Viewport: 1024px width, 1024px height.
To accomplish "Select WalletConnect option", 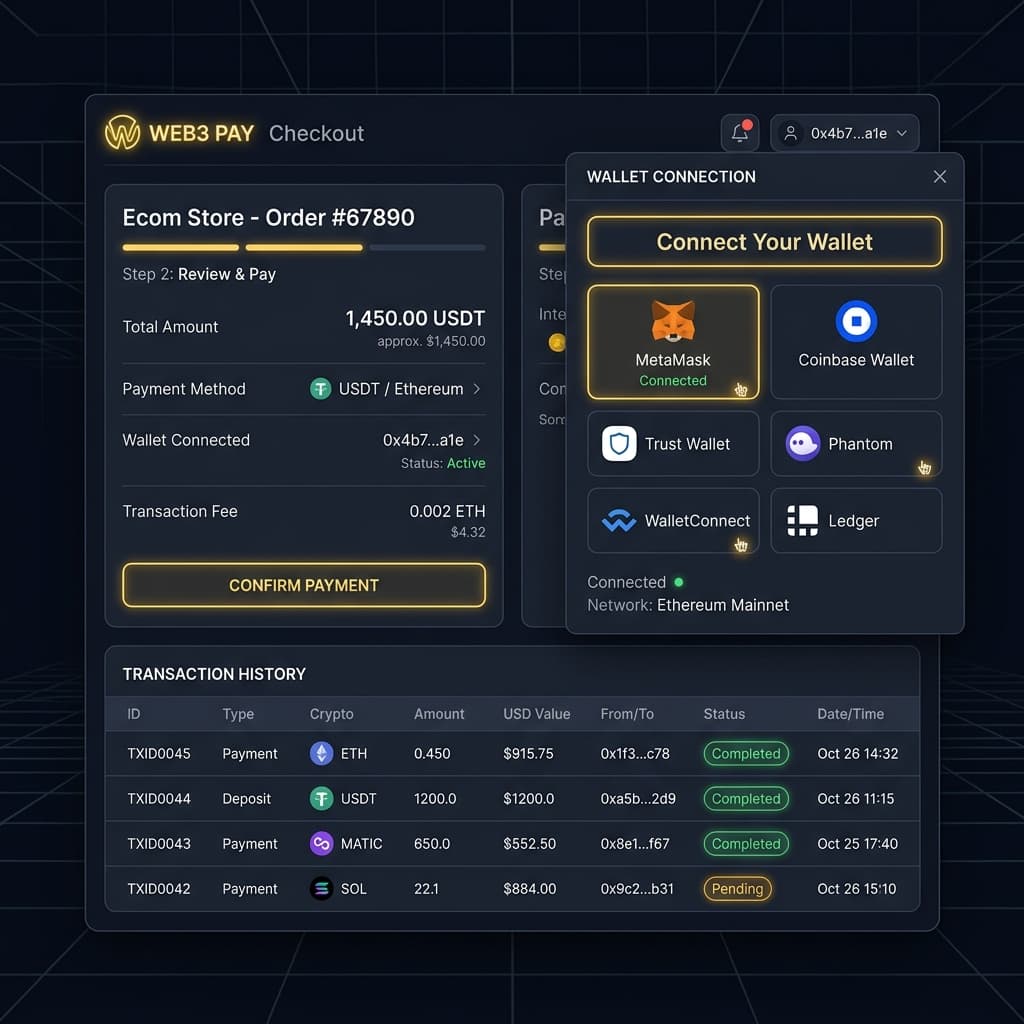I will pos(673,520).
